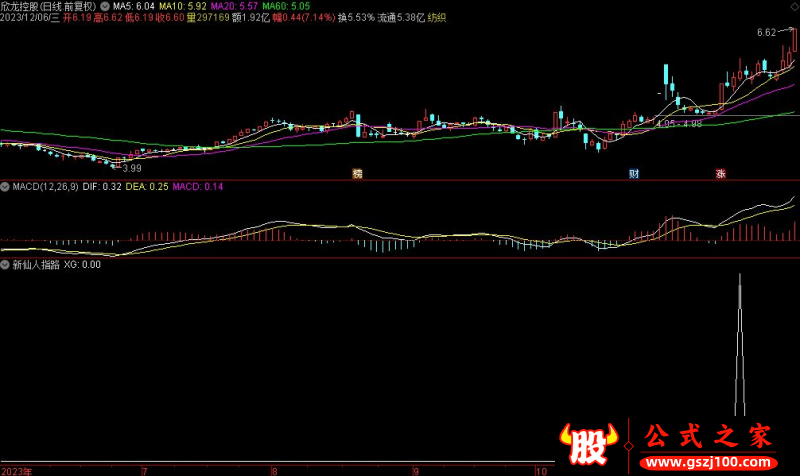This screenshot has width=800, height=476.
Task: Click the high price 高6.62 in header
Action: coord(108,17)
